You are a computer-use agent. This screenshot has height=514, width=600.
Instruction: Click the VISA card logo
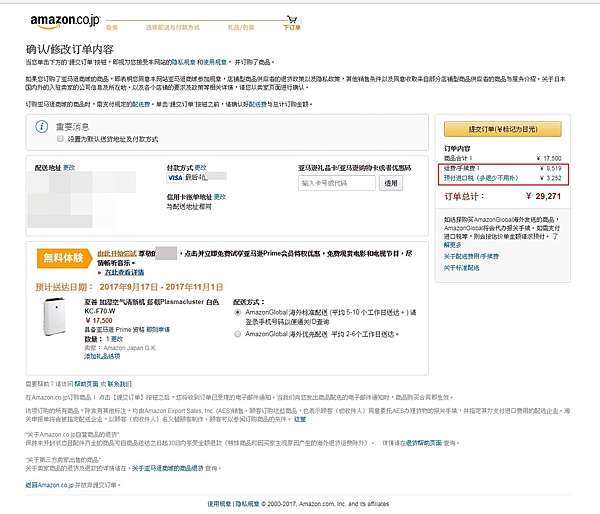(x=175, y=178)
